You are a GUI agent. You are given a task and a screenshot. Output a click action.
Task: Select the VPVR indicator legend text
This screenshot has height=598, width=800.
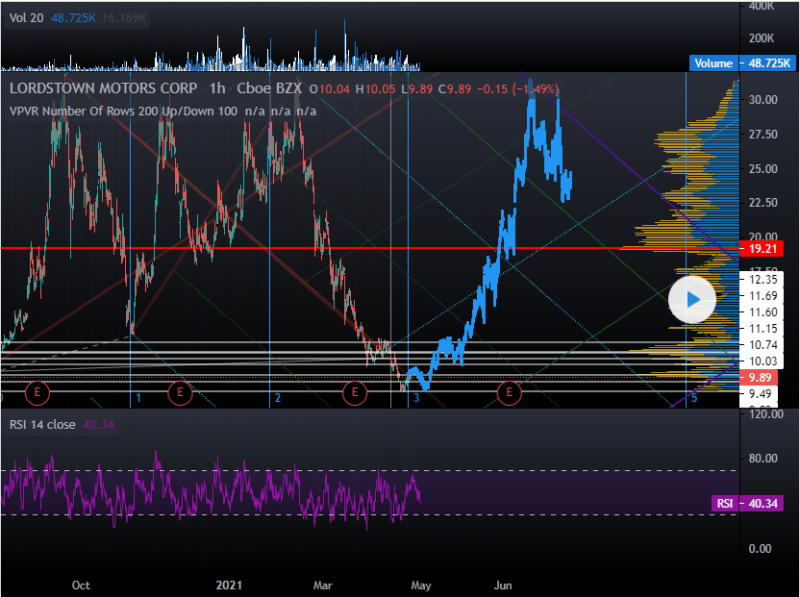coord(163,111)
